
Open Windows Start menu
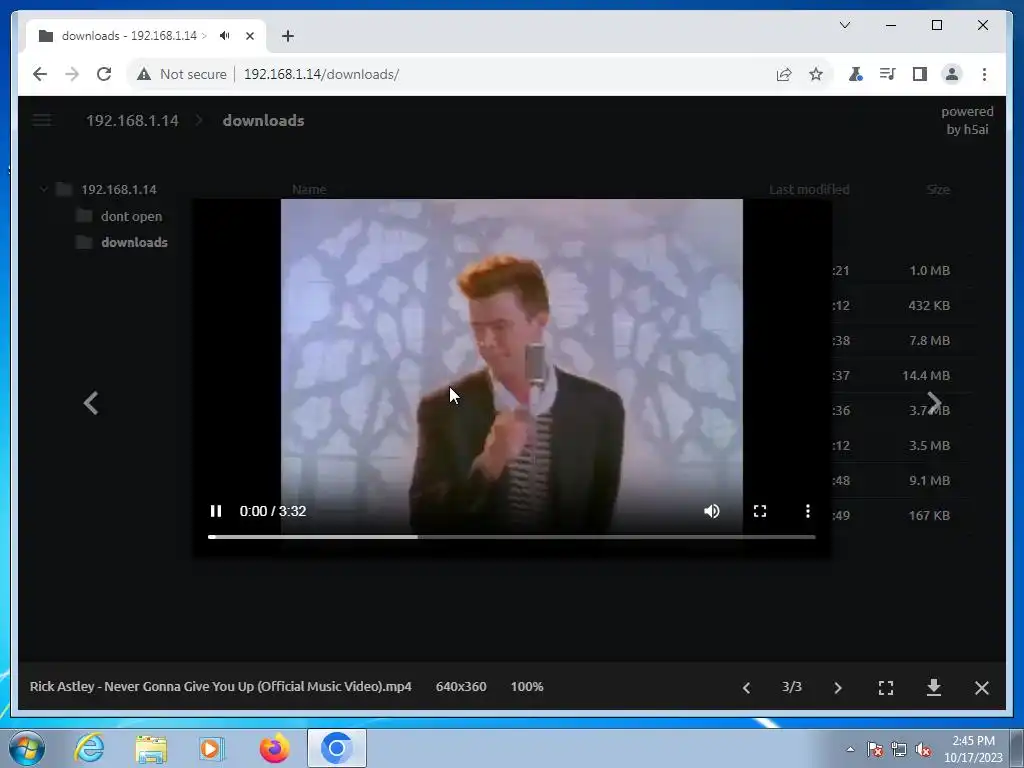point(27,748)
